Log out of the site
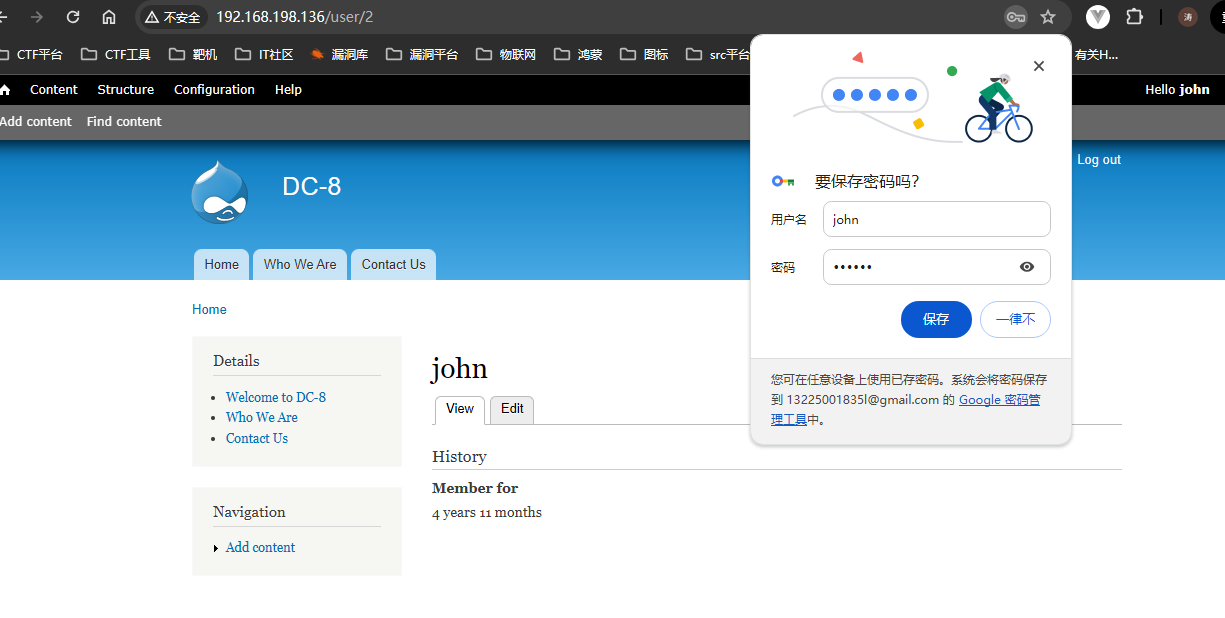Image resolution: width=1225 pixels, height=618 pixels. pos(1099,160)
